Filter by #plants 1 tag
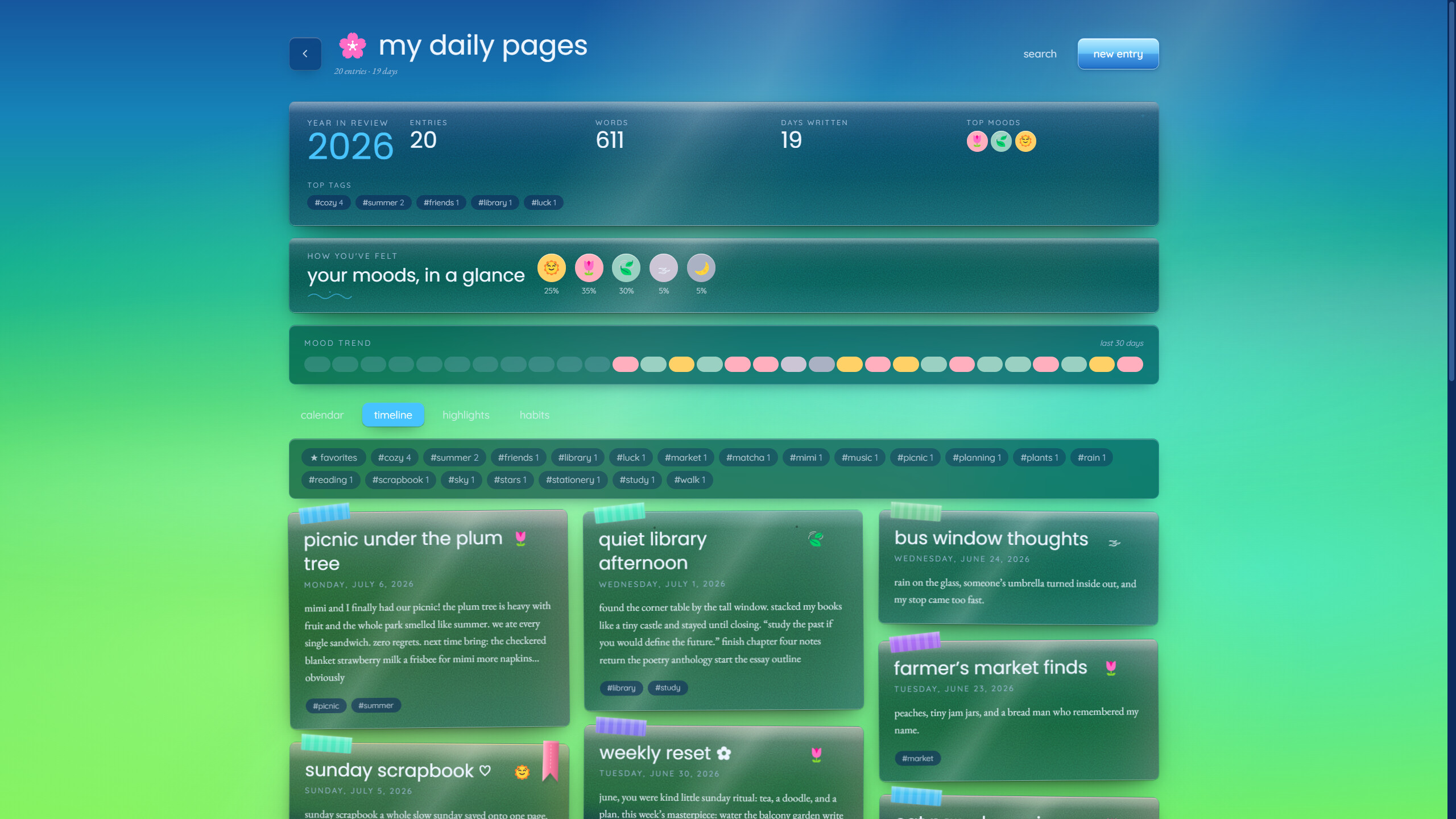 [x=1039, y=457]
